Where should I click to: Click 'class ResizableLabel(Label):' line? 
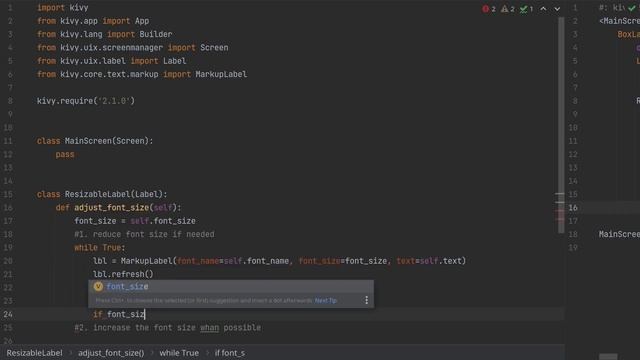pos(102,194)
